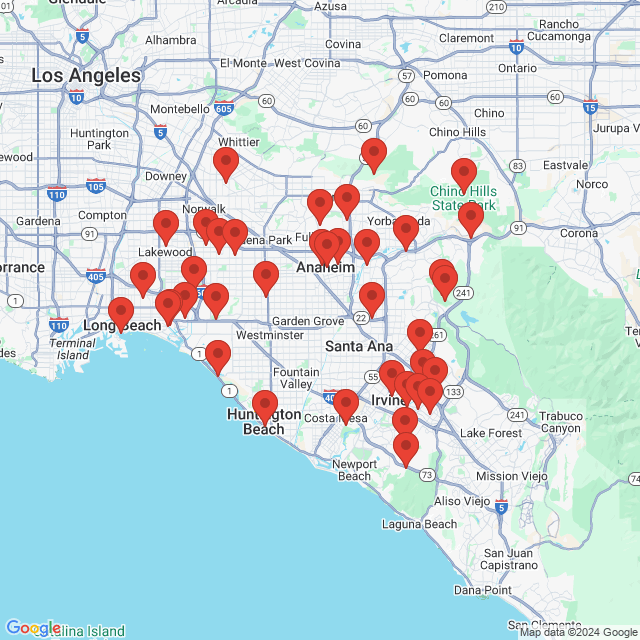Click the Route 241 shield near Trabuco Canyon
This screenshot has height=640, width=640.
click(x=517, y=415)
